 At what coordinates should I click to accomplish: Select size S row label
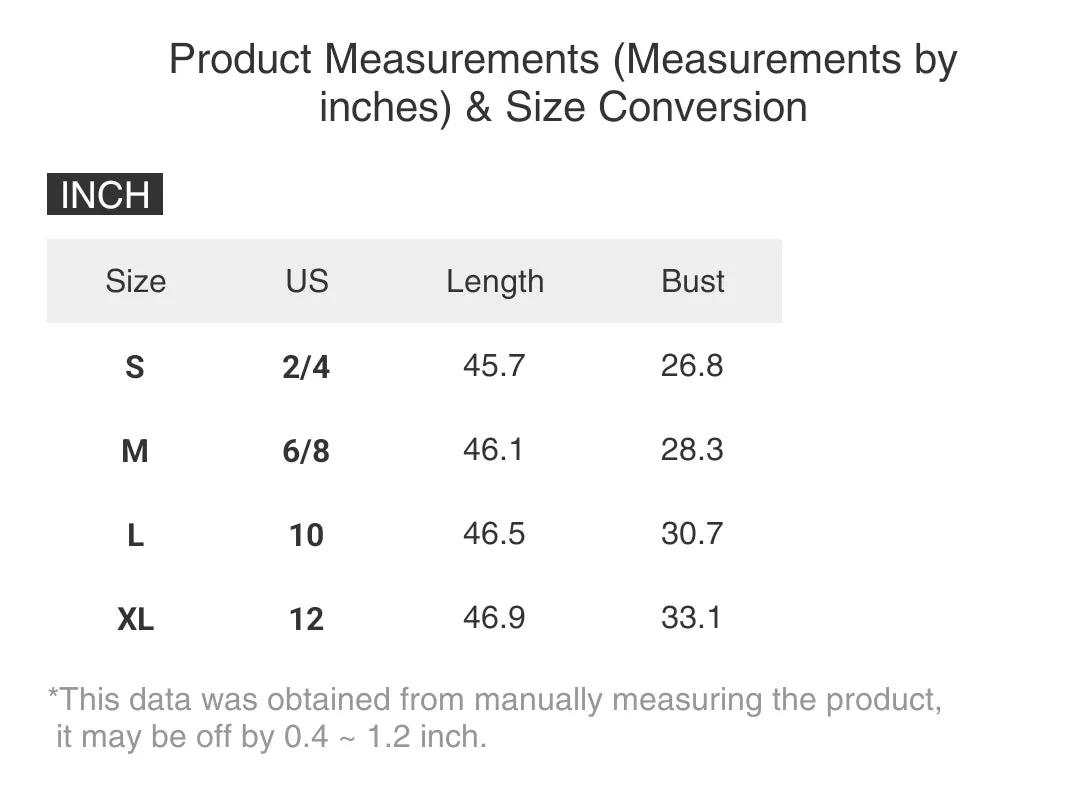[x=135, y=366]
